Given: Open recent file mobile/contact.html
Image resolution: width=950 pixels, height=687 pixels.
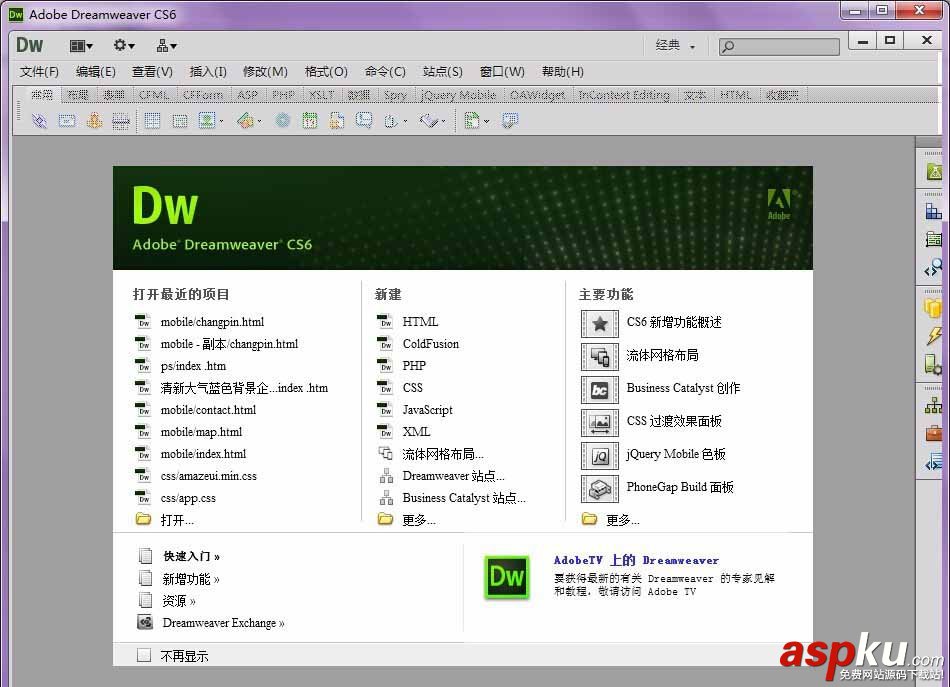Looking at the screenshot, I should click(208, 410).
